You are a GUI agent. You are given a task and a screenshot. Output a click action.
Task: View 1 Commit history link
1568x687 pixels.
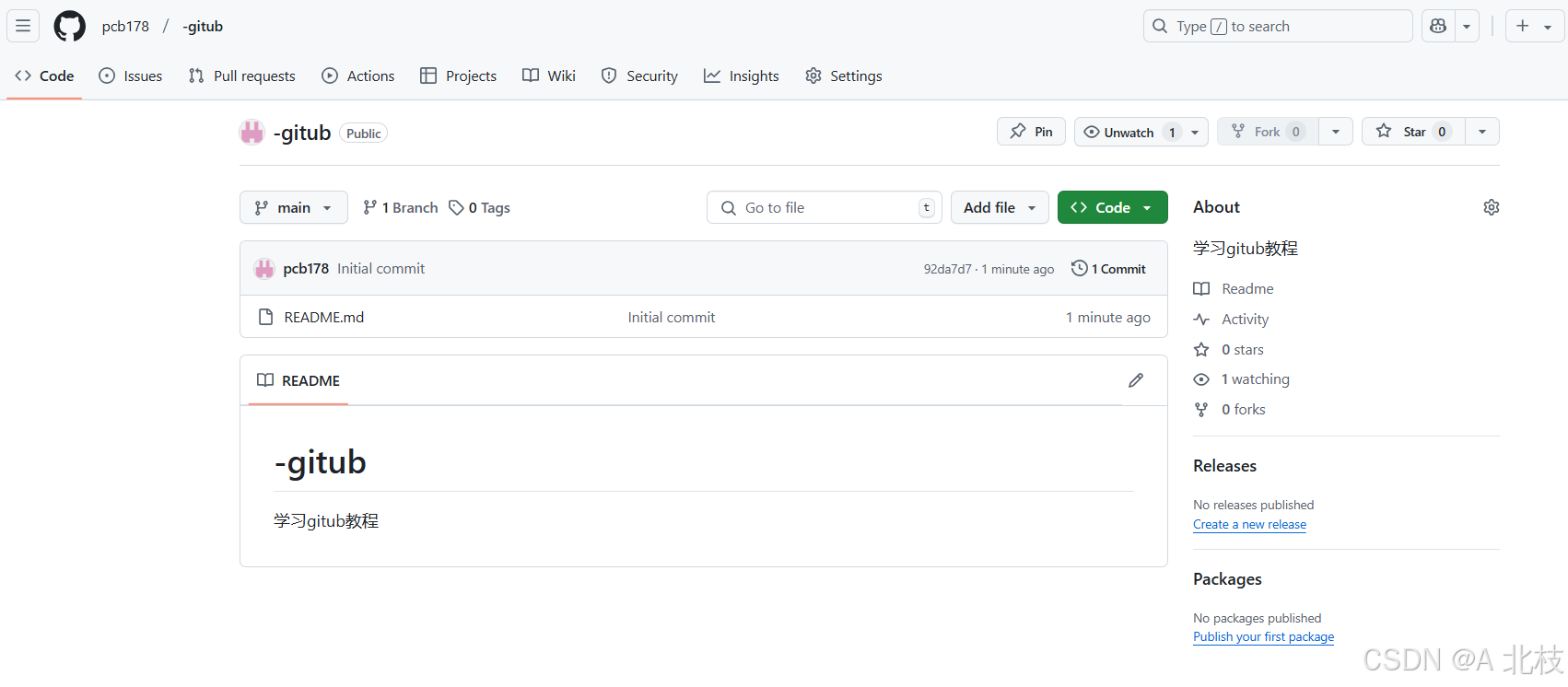tap(1109, 269)
